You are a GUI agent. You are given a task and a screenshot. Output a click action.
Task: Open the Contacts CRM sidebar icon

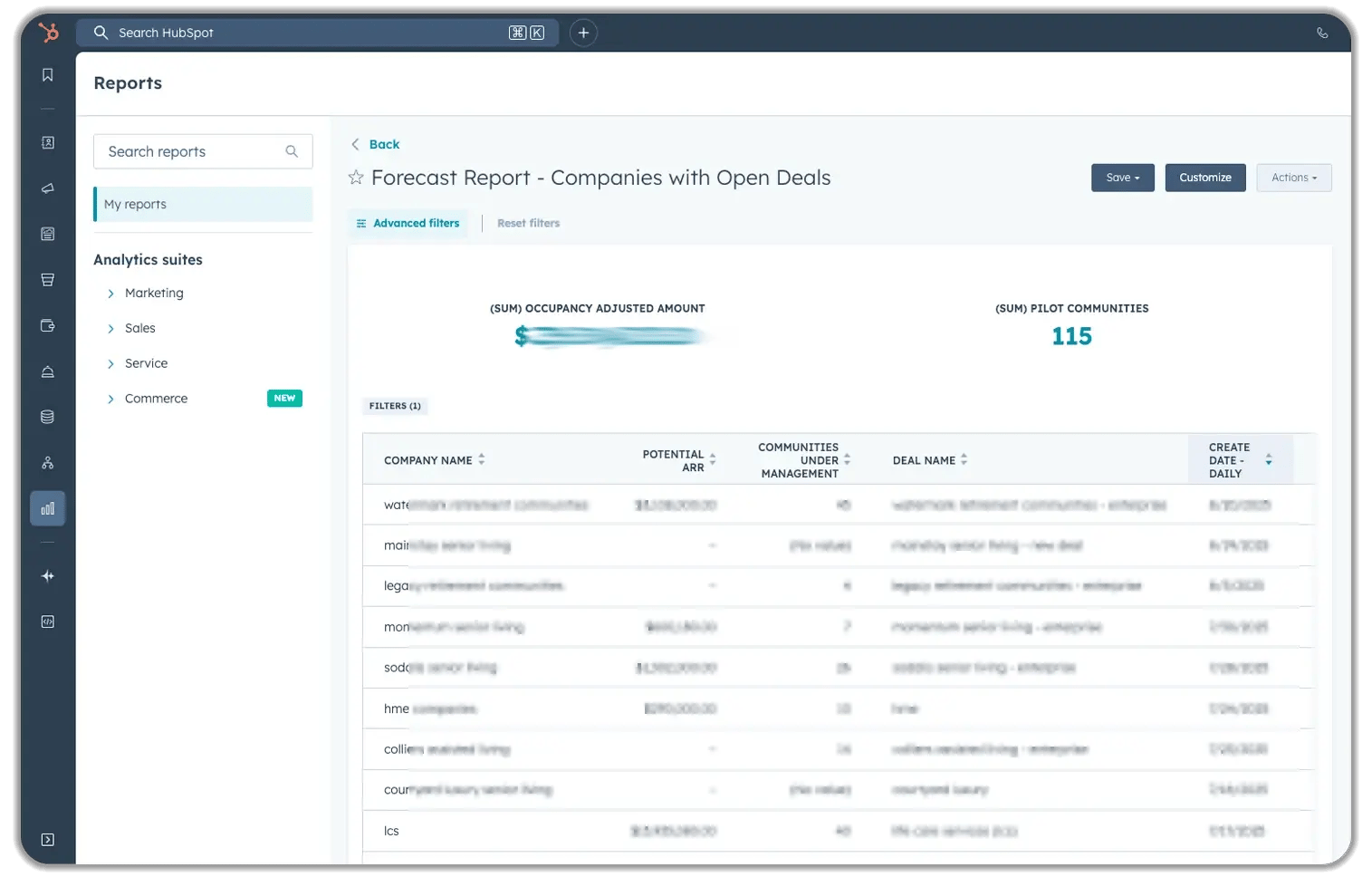click(x=47, y=142)
